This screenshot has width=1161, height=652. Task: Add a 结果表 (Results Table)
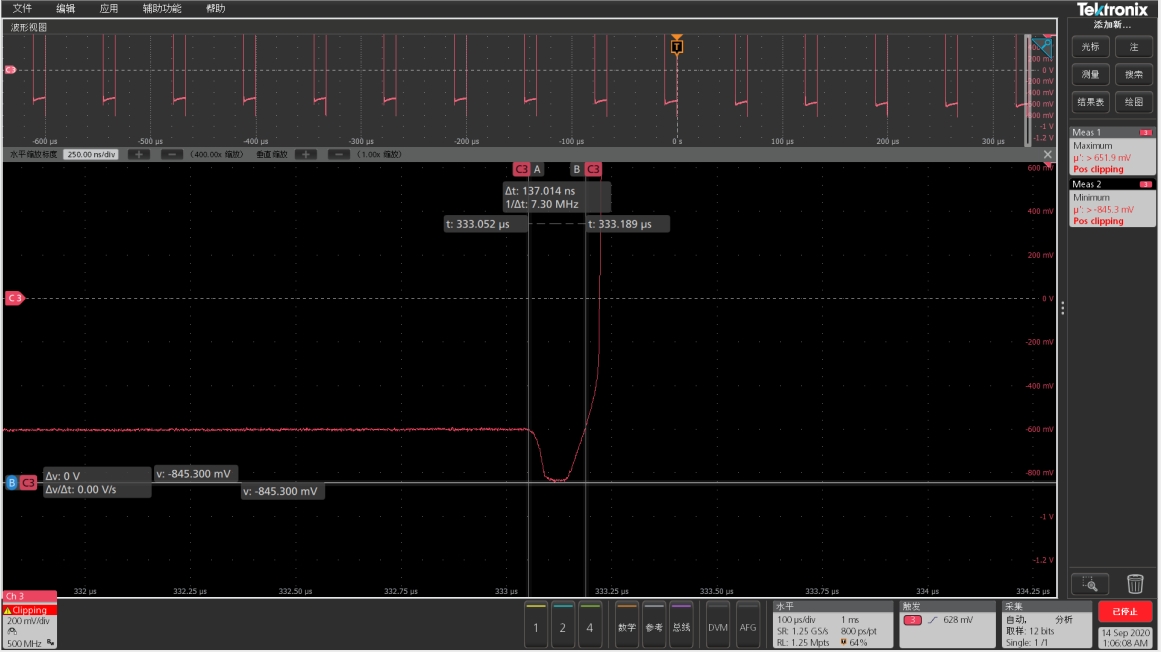(x=1090, y=102)
